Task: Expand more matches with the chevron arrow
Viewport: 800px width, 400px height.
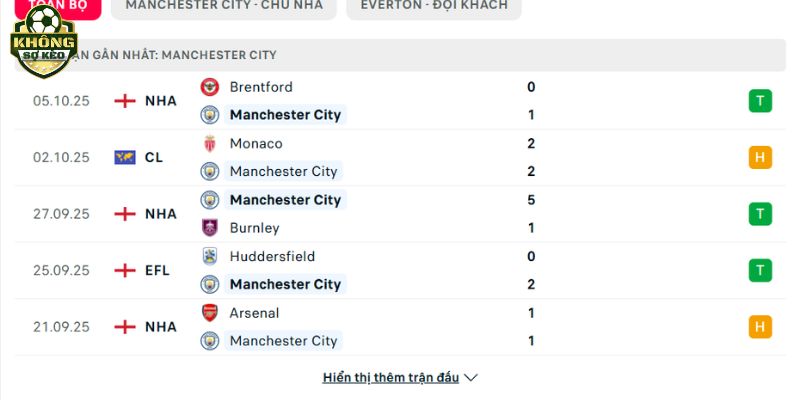Action: [x=472, y=378]
